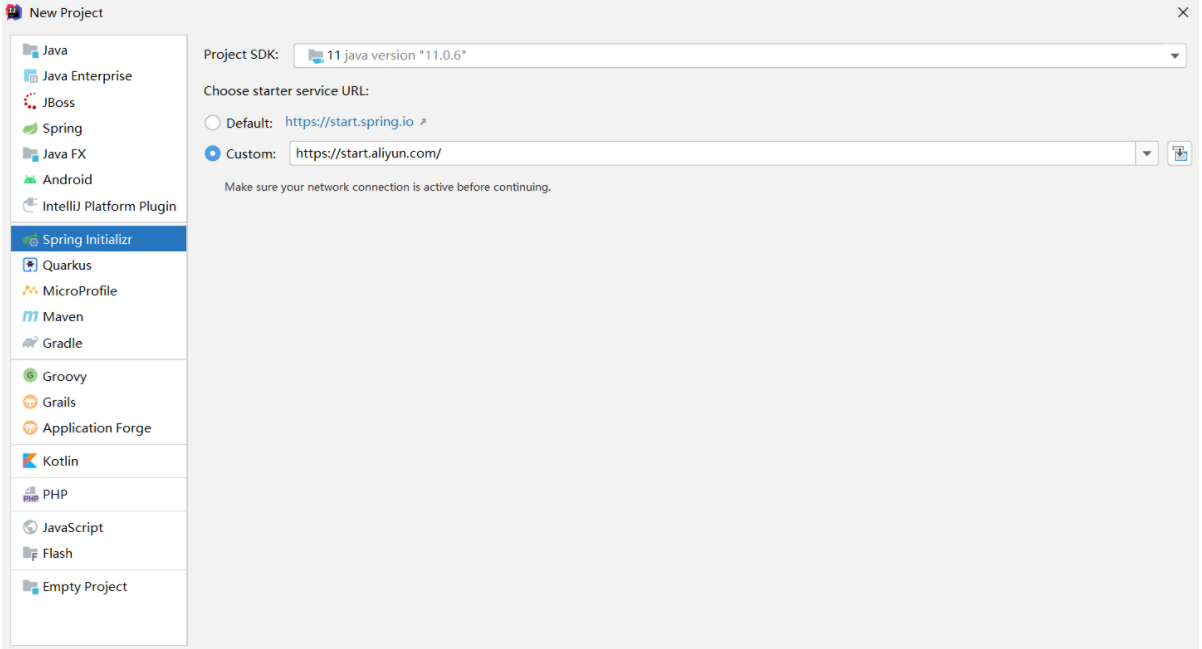Select IntelliJ Platform Plugin entry
This screenshot has height=649, width=1202.
[x=98, y=206]
